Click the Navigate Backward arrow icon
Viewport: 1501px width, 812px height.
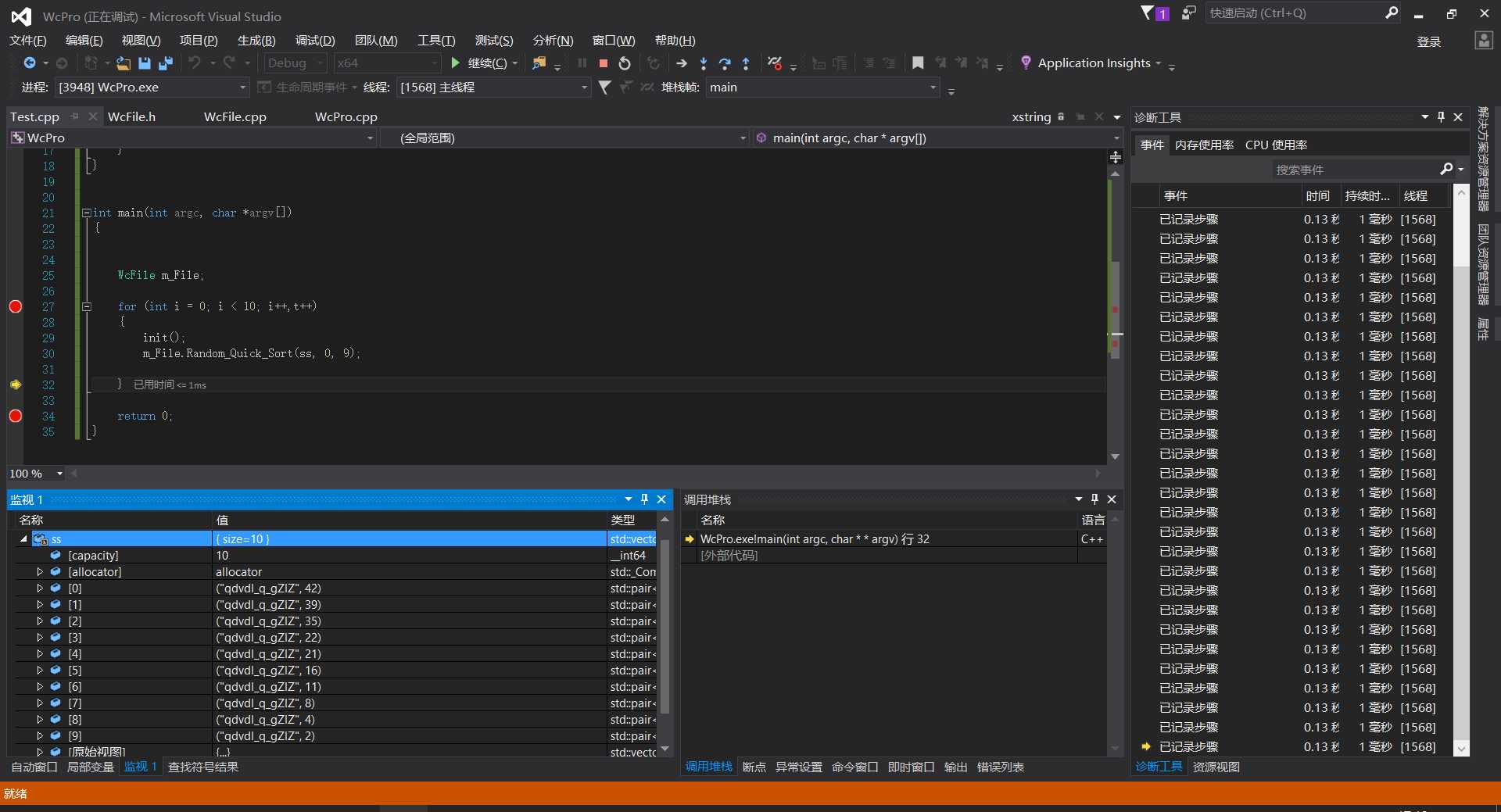pos(30,63)
